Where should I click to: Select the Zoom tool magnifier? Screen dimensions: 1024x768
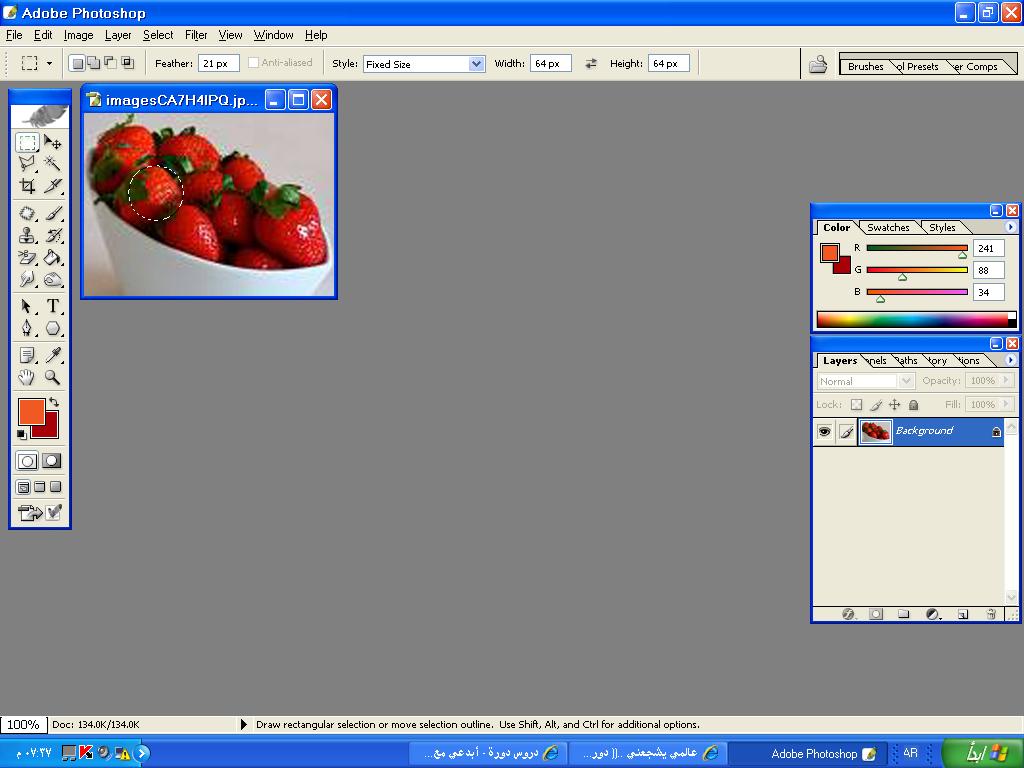tap(53, 377)
